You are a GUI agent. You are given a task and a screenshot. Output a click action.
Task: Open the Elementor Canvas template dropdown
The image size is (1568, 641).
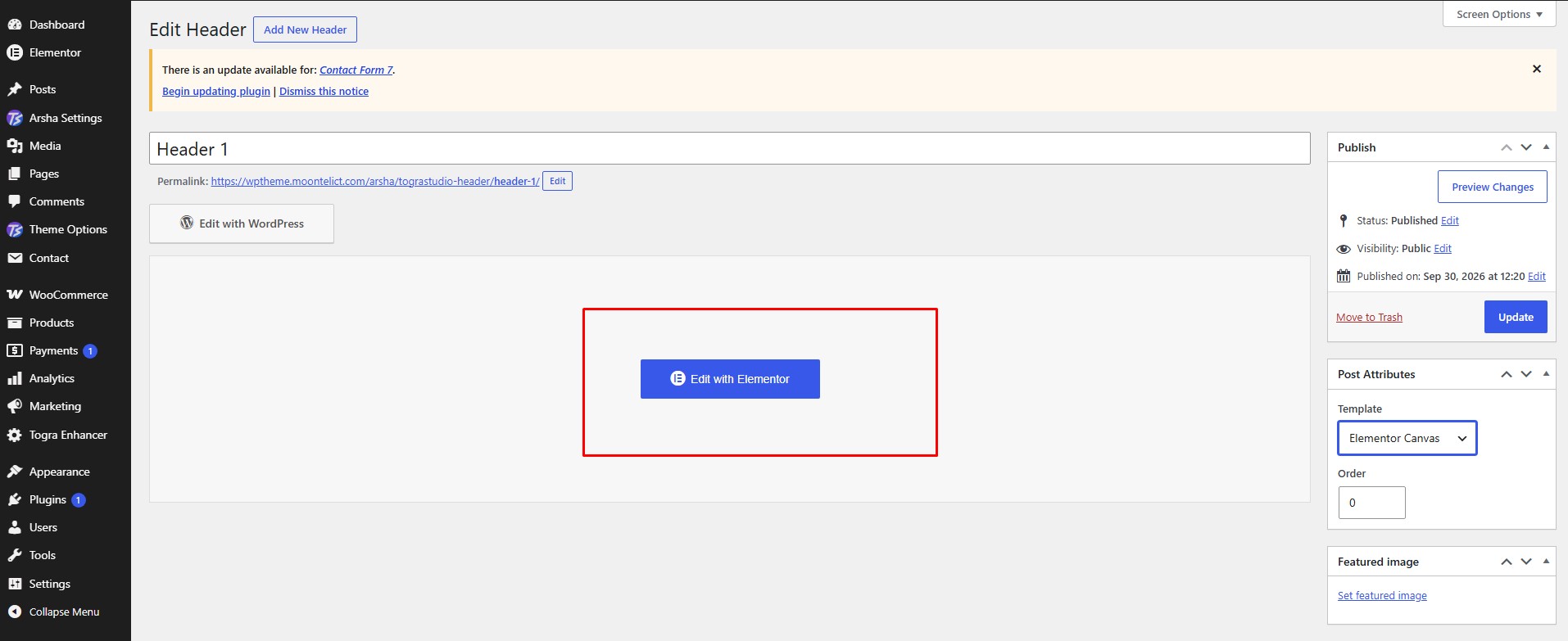click(1407, 438)
